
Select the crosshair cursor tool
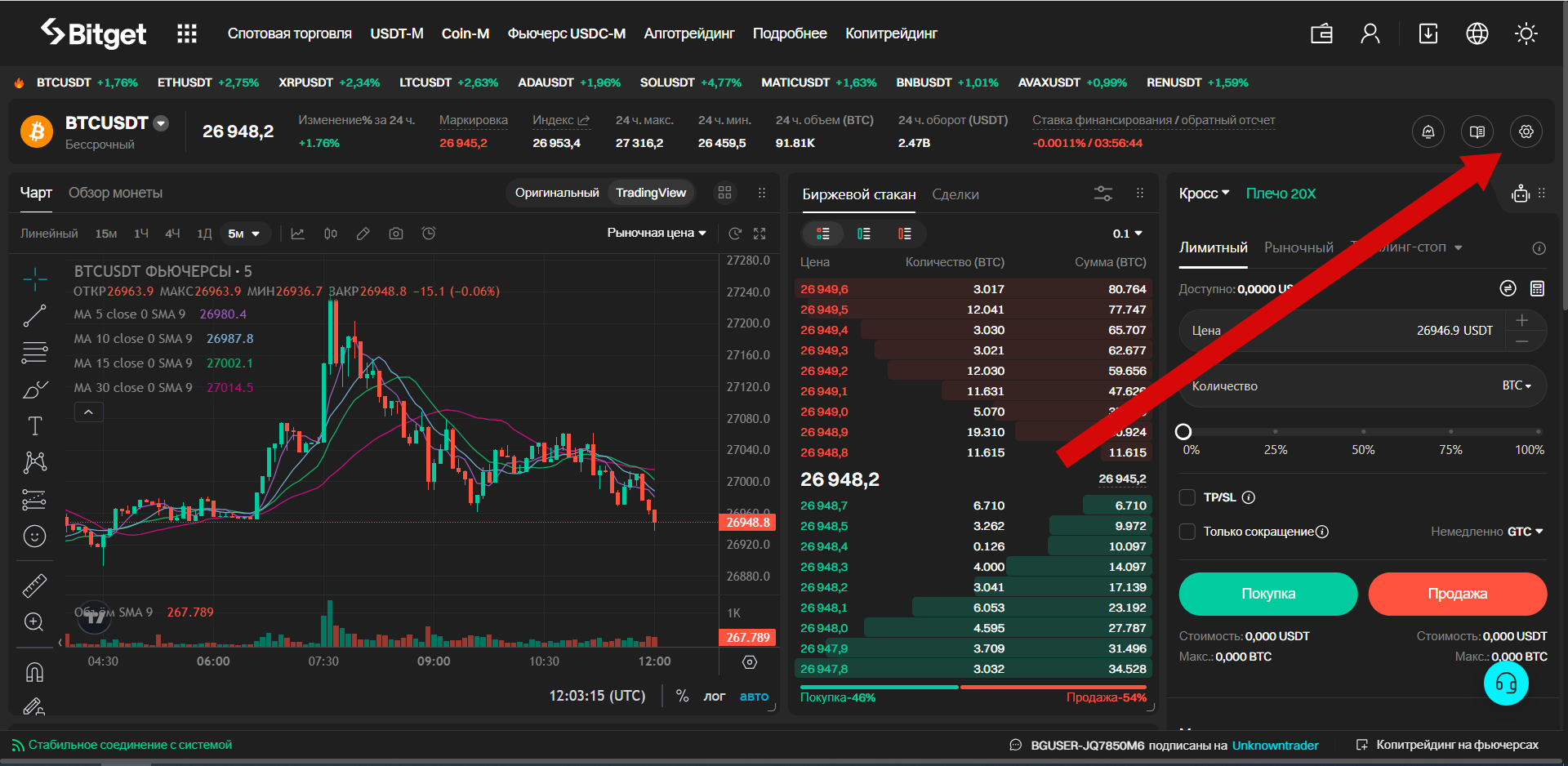click(34, 279)
